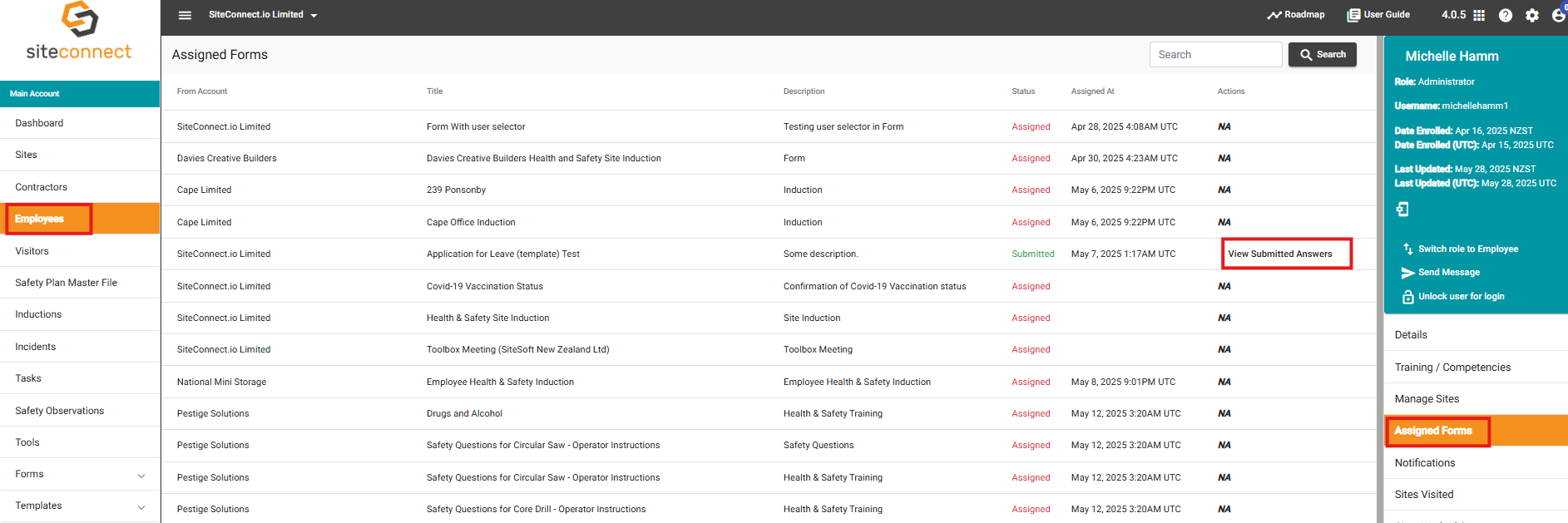
Task: Click the Roadmap chart icon
Action: point(1274,15)
